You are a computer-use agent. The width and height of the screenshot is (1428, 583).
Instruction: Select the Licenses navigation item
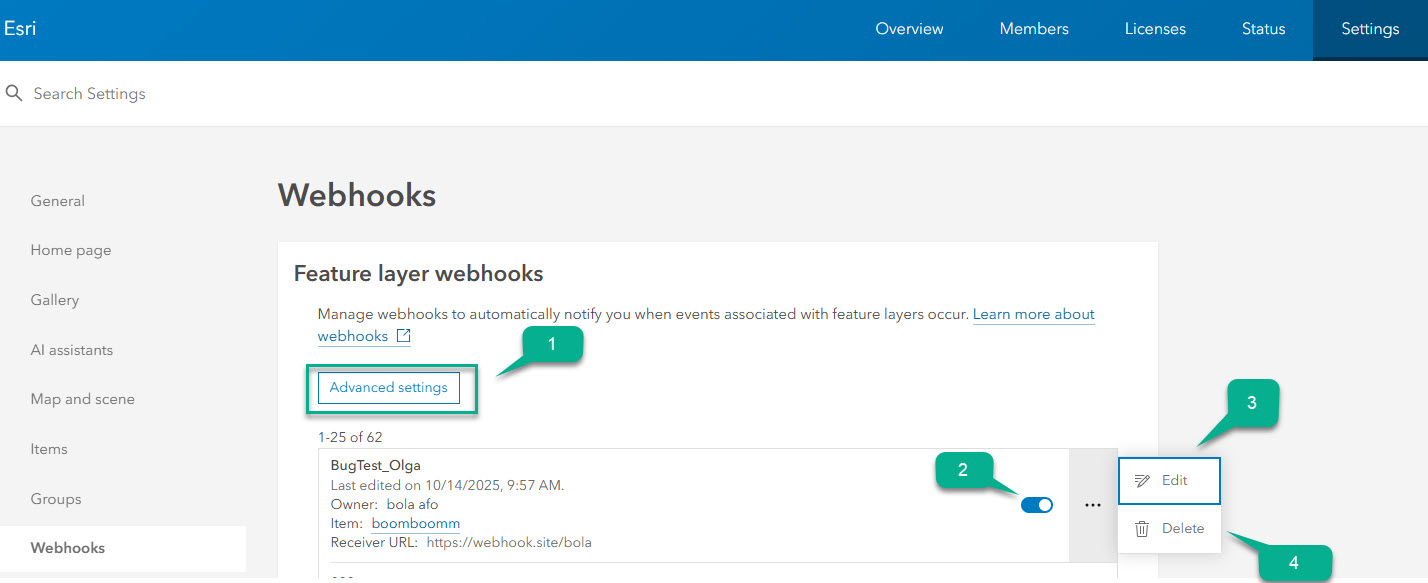[1155, 29]
